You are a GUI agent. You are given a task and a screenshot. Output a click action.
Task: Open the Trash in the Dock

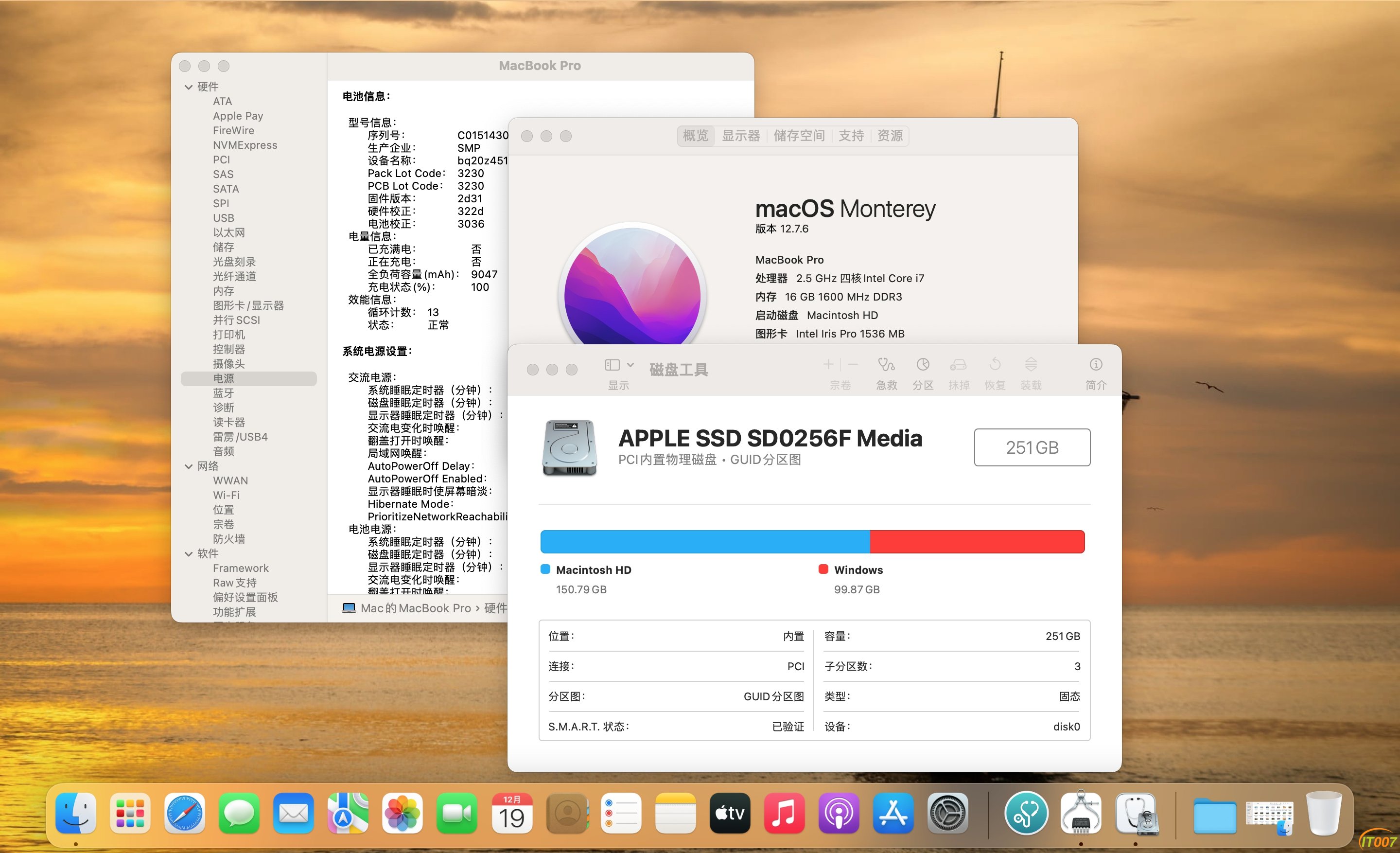[x=1324, y=813]
